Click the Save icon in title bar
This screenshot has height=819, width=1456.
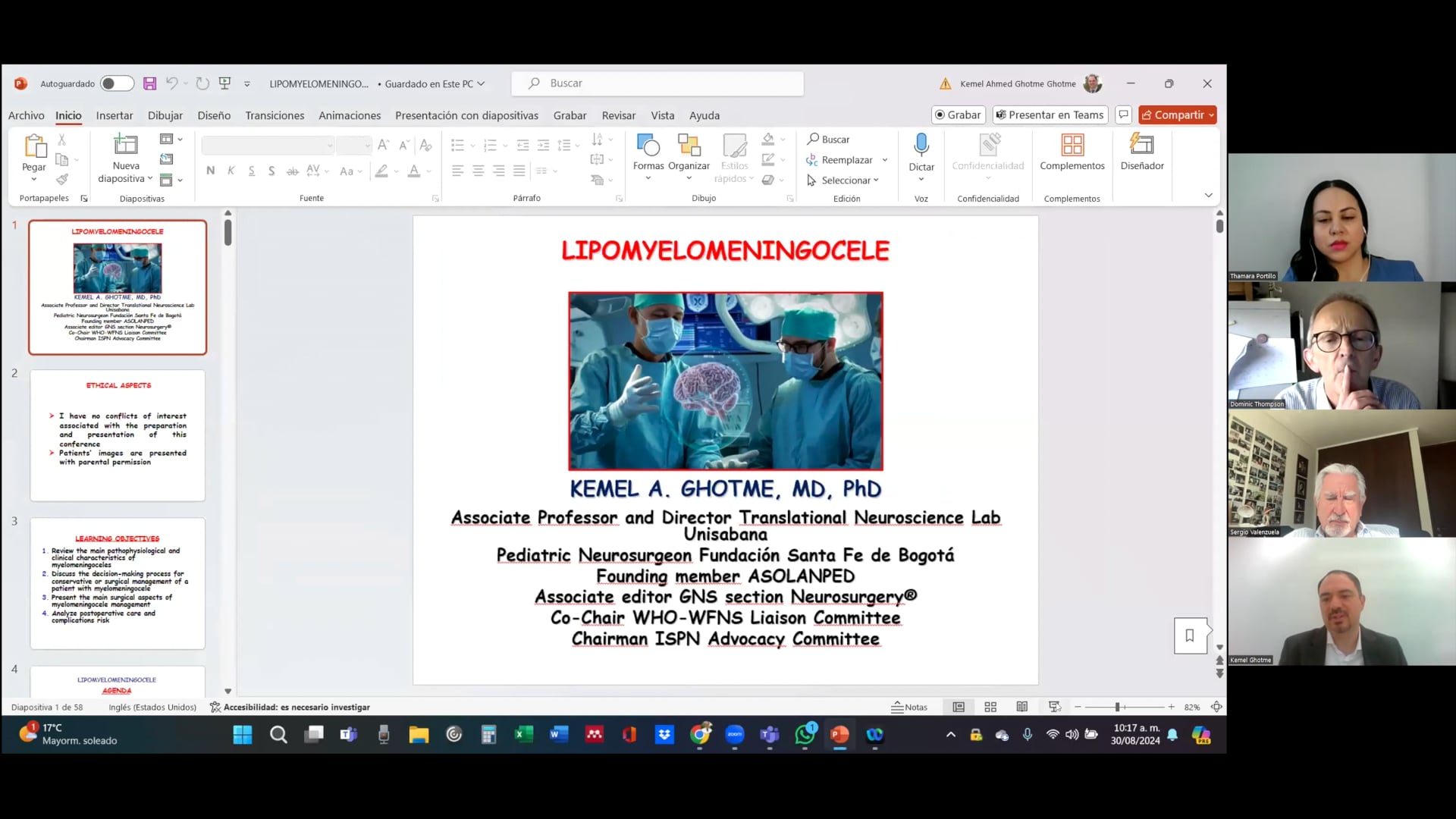[149, 83]
